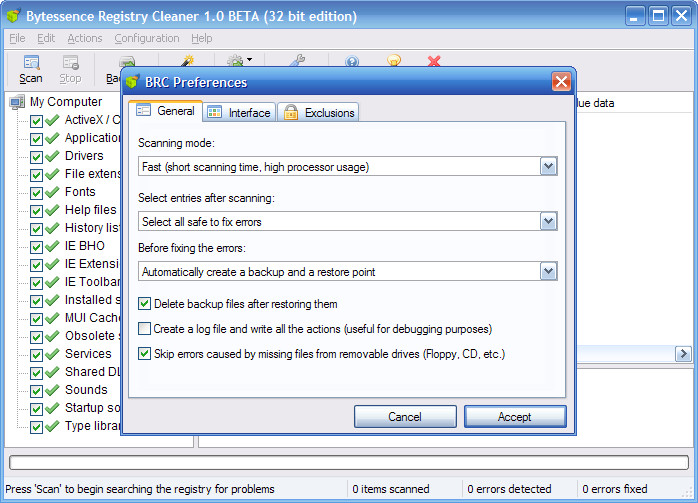Select the Startup tree item

click(x=93, y=408)
